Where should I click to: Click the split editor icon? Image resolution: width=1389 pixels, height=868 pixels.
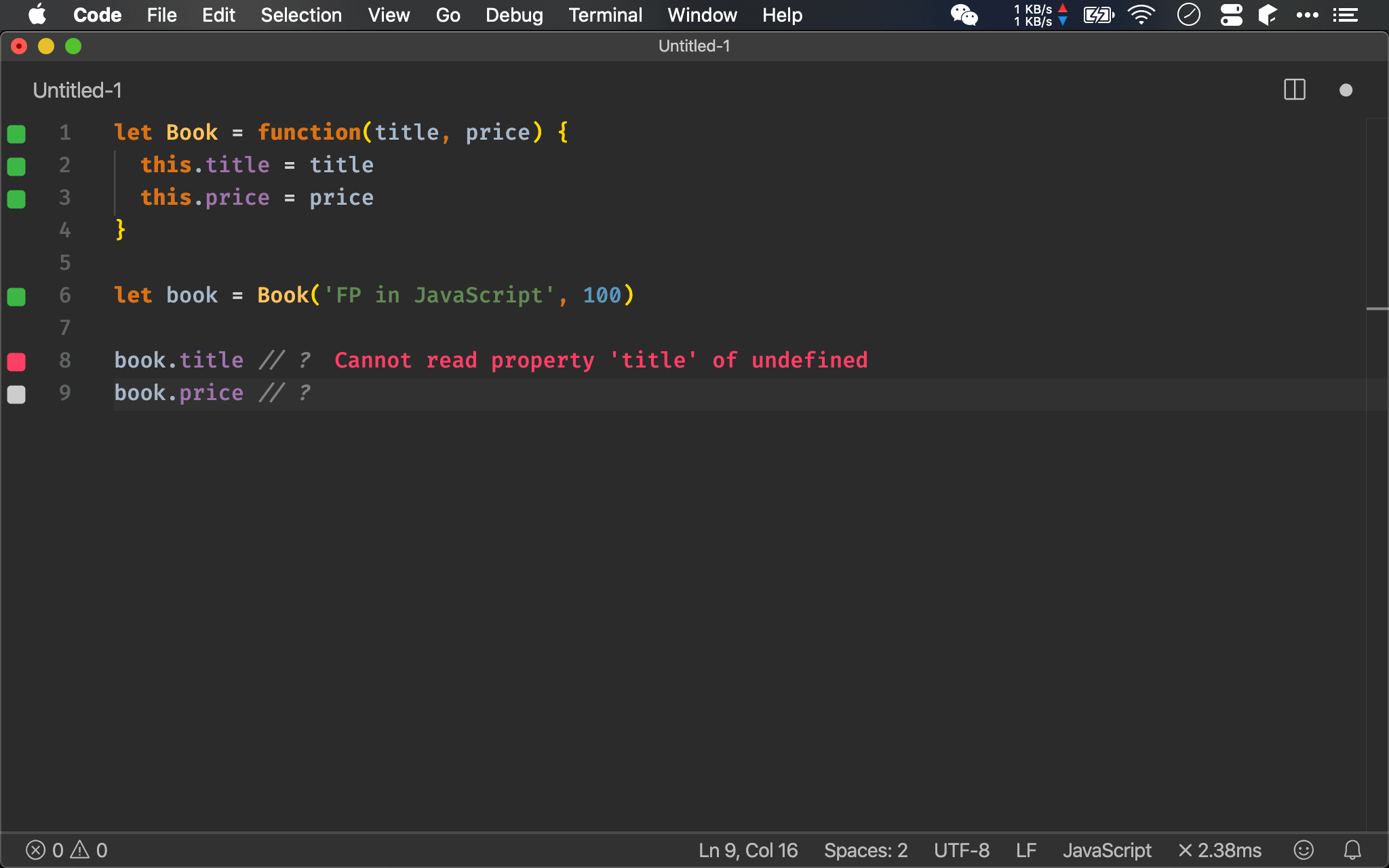pyautogui.click(x=1294, y=90)
